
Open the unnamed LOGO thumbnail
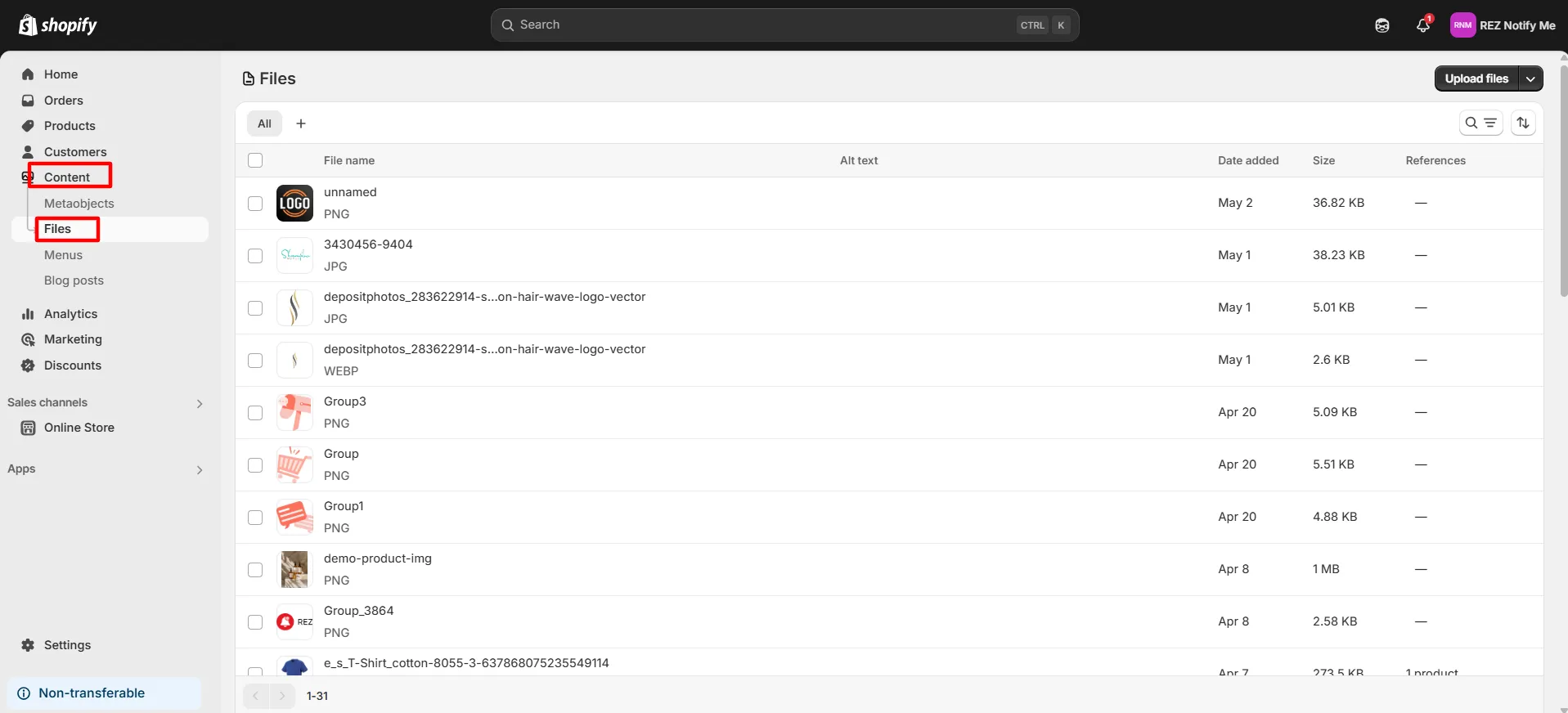tap(294, 204)
